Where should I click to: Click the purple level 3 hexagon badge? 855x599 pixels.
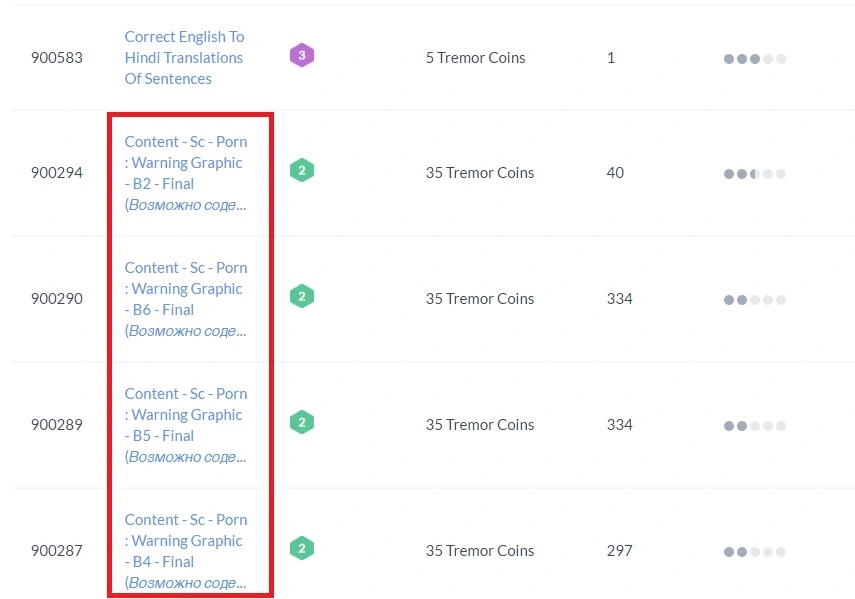[x=302, y=55]
